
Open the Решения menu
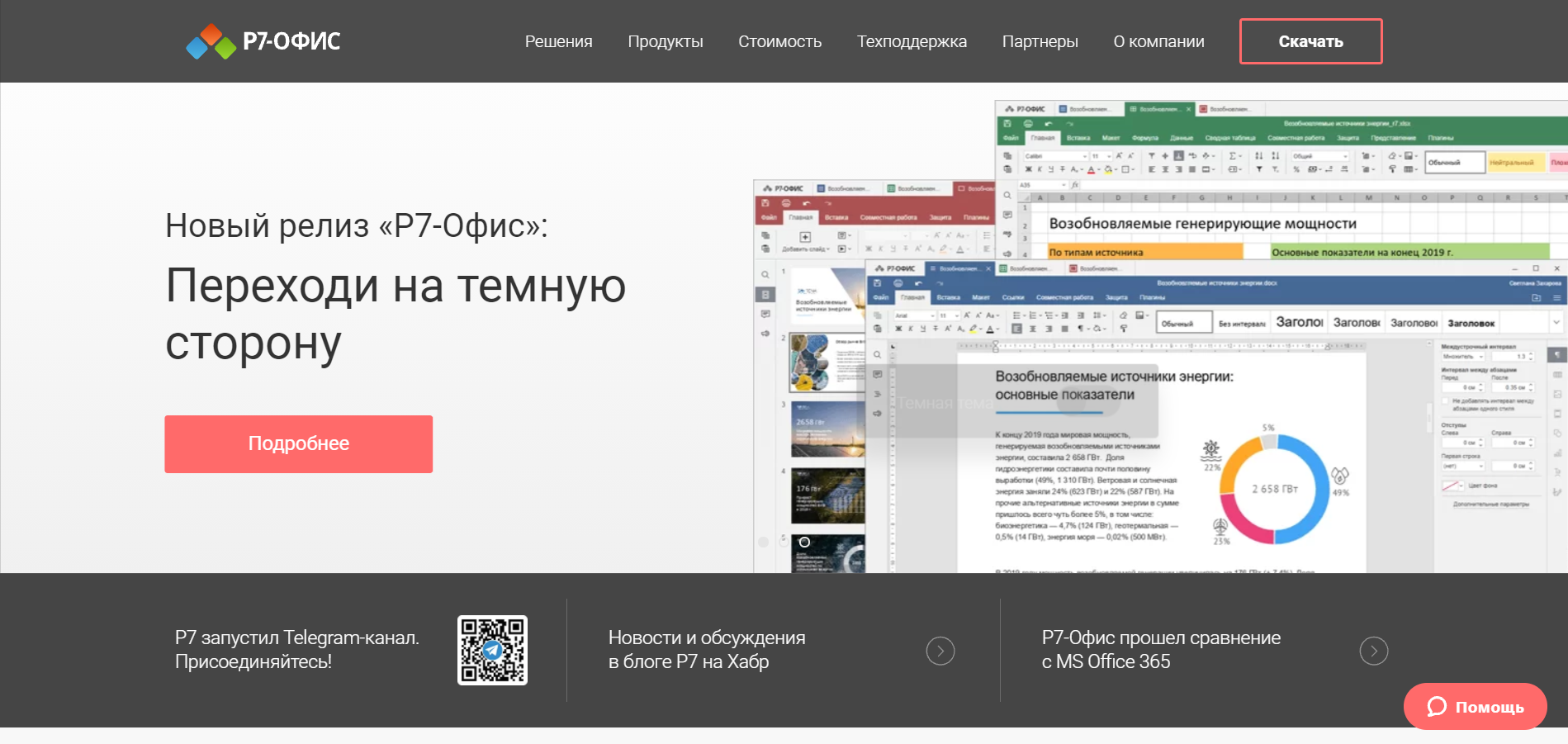(558, 41)
